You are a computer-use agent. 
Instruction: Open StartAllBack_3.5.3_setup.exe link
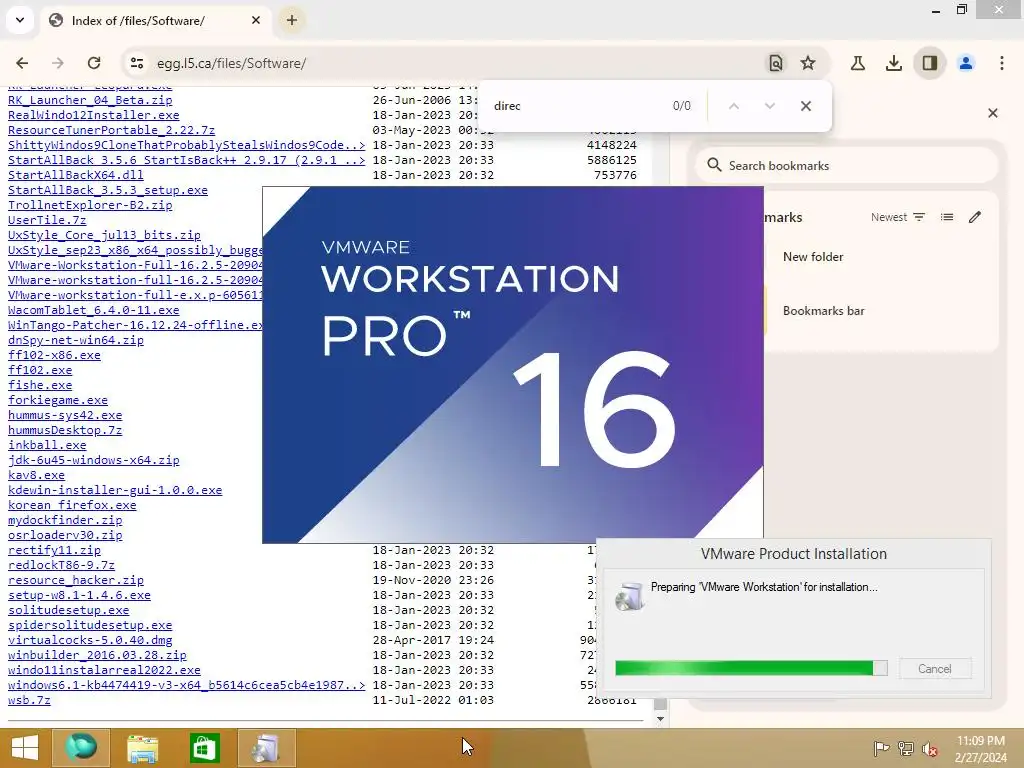point(108,190)
